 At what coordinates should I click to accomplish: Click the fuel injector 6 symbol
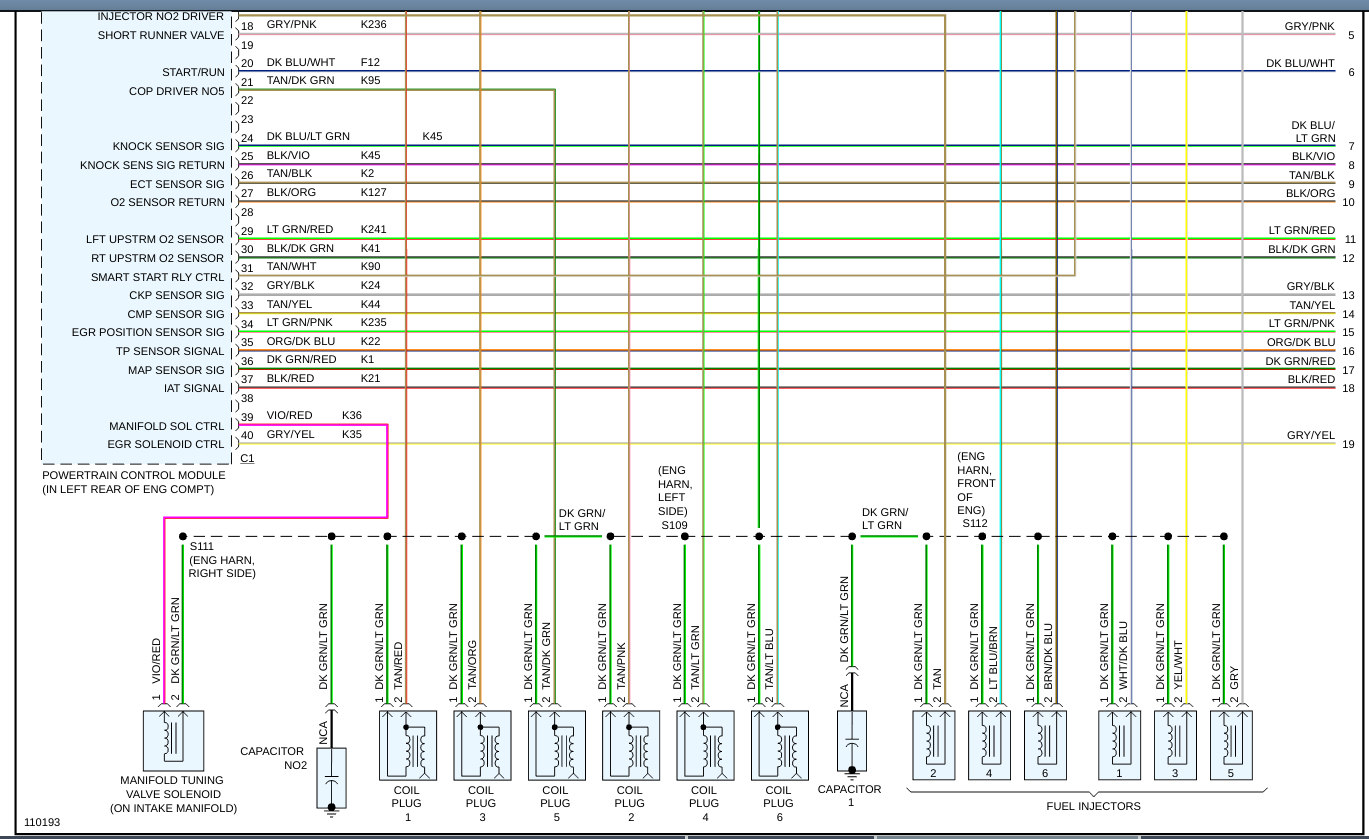tap(1045, 745)
